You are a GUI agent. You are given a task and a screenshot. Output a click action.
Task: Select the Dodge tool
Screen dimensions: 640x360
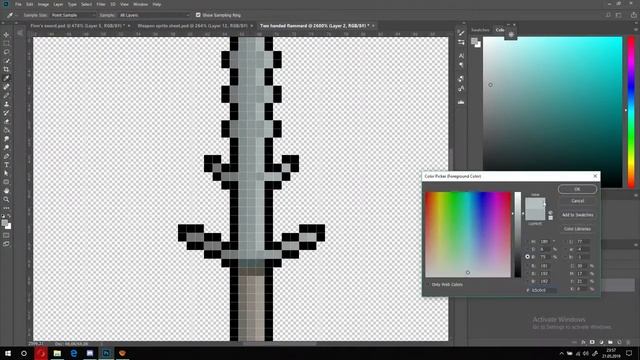tap(6, 147)
